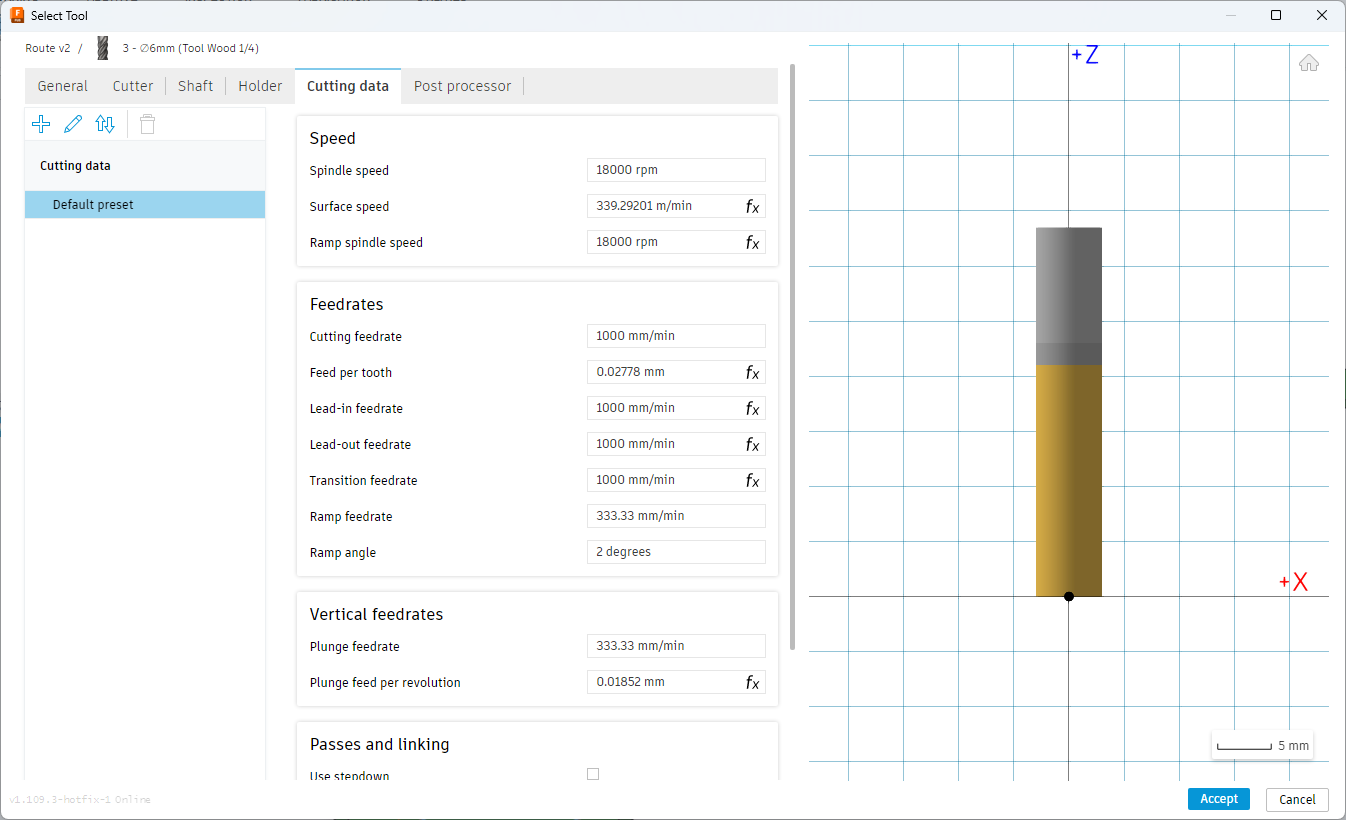1346x820 pixels.
Task: Open Plunge feed per revolution fx expression
Action: point(753,683)
